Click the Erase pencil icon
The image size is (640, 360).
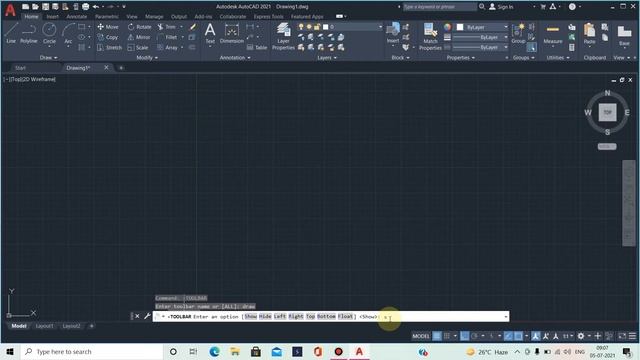coord(193,27)
